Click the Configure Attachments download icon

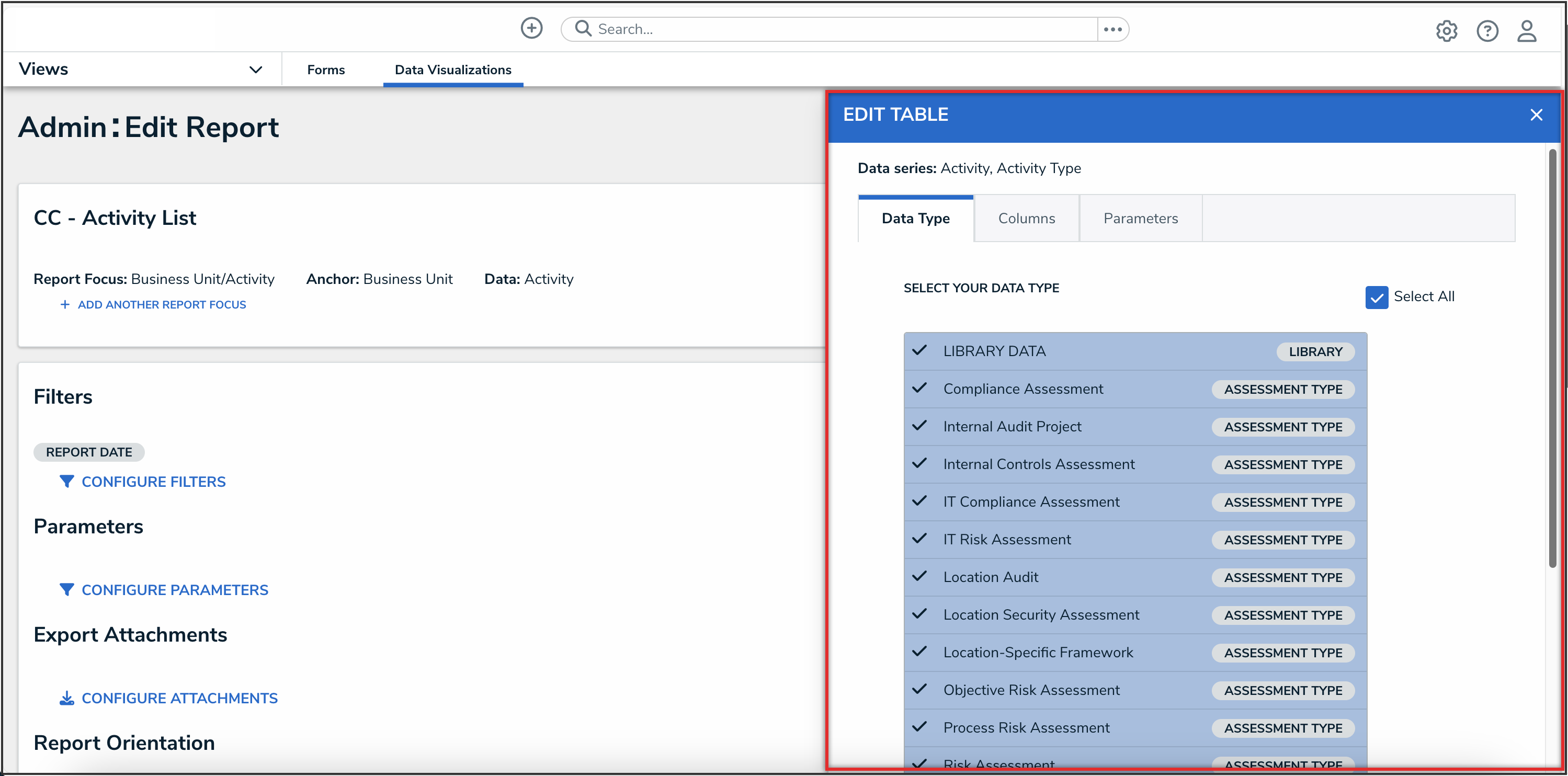66,698
